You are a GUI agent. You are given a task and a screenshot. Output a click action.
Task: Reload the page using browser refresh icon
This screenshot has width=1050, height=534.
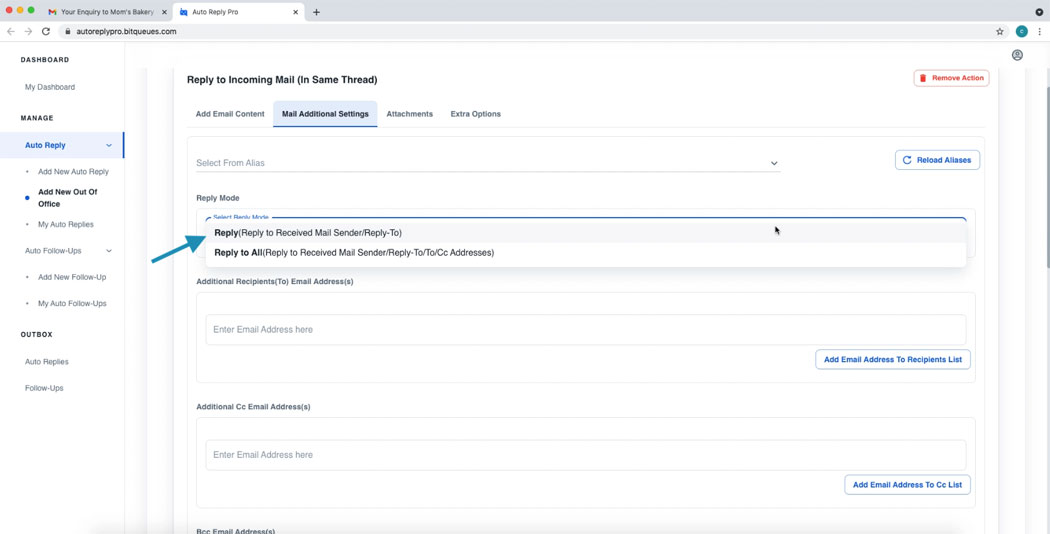[46, 31]
